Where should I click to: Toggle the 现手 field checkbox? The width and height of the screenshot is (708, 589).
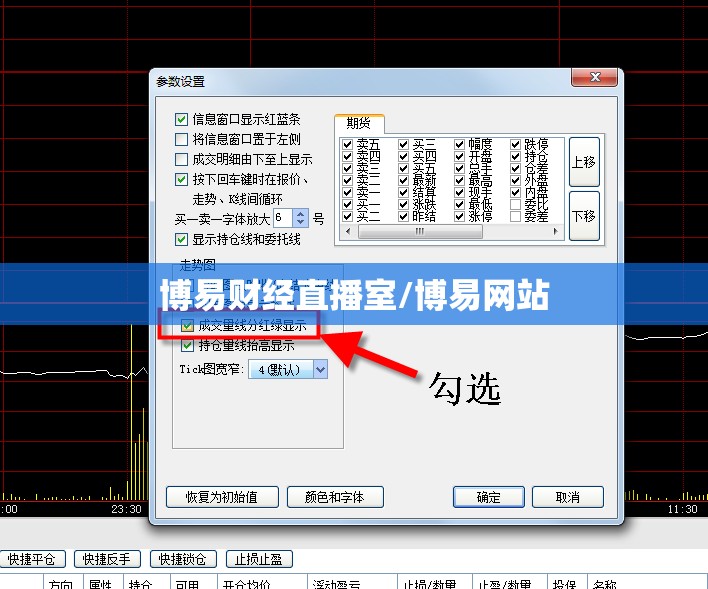[x=459, y=192]
